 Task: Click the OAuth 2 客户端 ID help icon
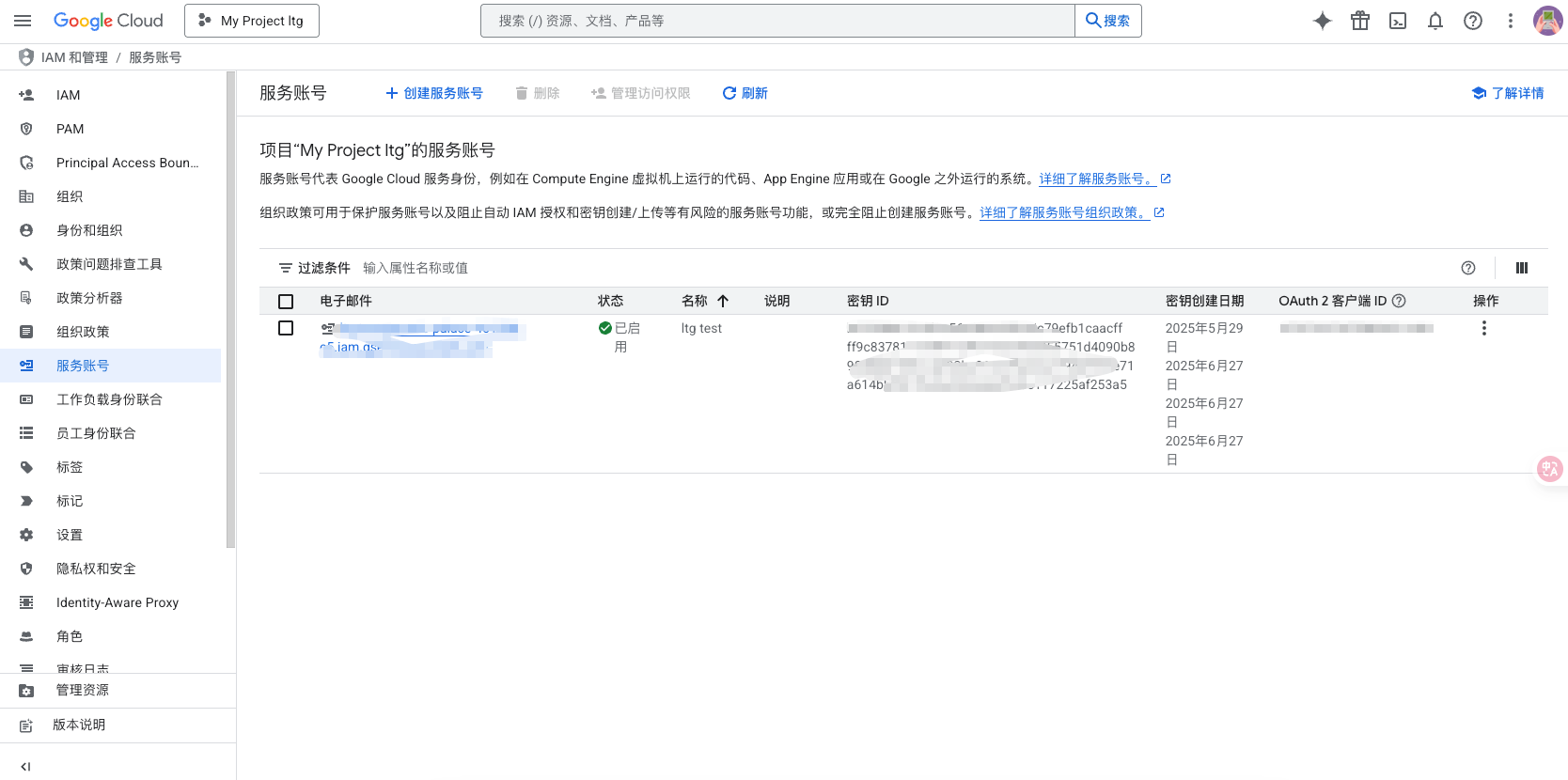click(x=1399, y=301)
